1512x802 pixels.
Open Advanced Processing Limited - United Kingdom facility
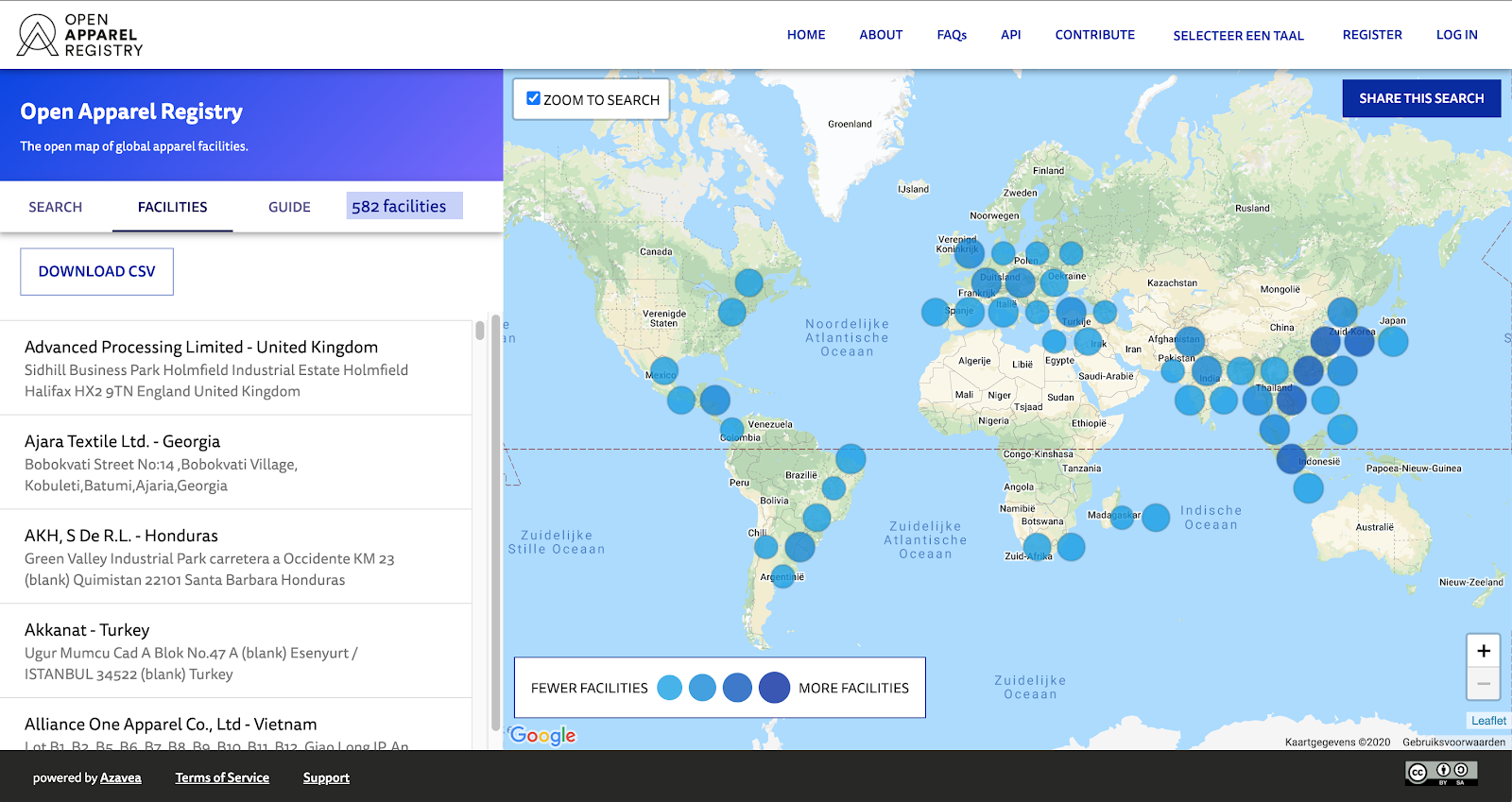236,368
